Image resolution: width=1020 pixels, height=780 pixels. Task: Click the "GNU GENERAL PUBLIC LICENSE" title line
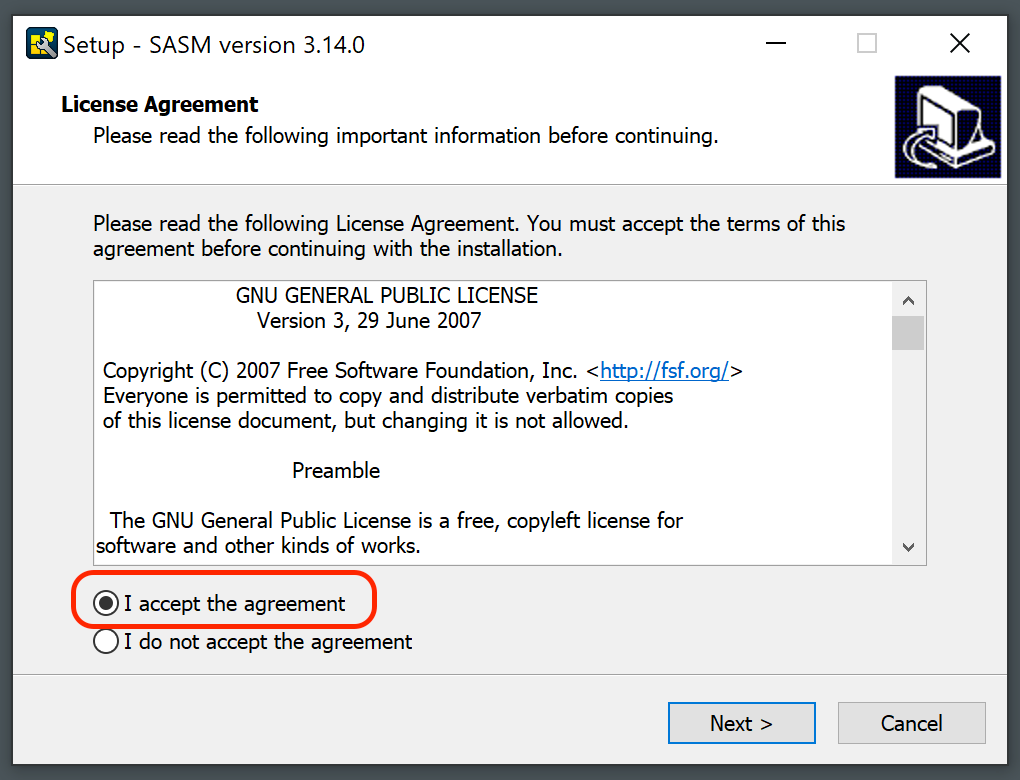386,296
